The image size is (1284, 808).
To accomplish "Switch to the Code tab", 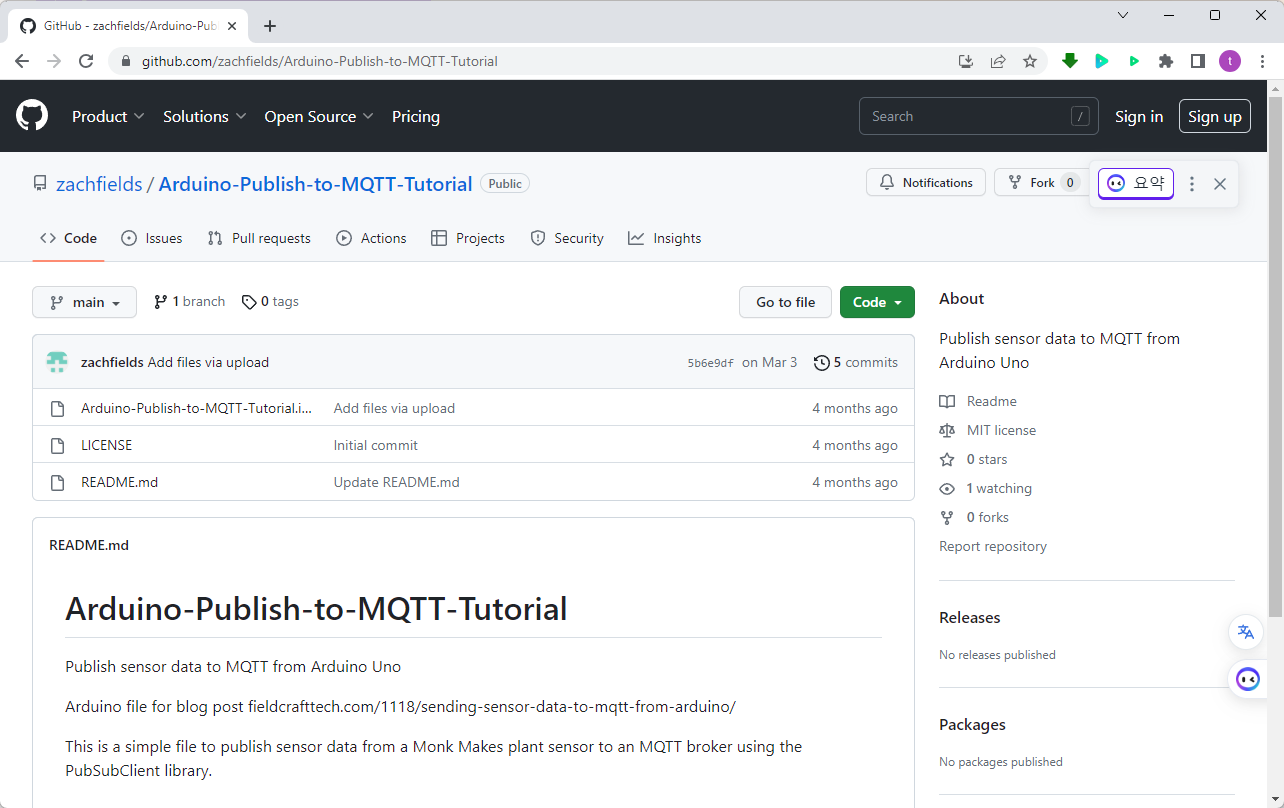I will [x=69, y=238].
